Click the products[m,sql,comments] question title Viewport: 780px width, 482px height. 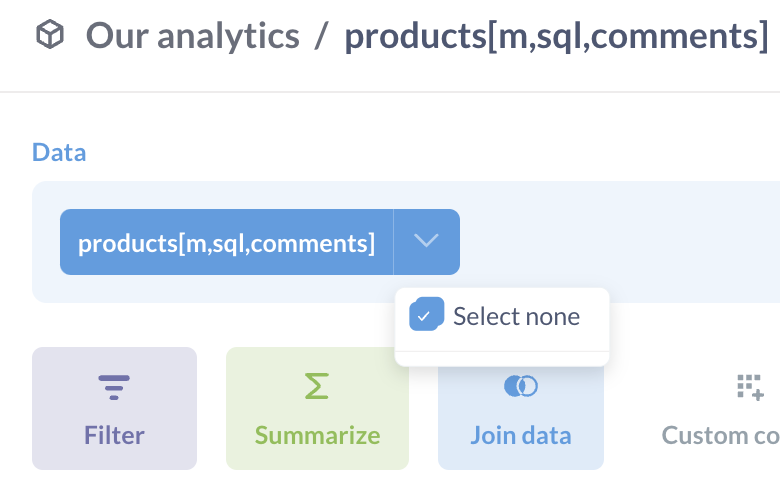coord(557,36)
